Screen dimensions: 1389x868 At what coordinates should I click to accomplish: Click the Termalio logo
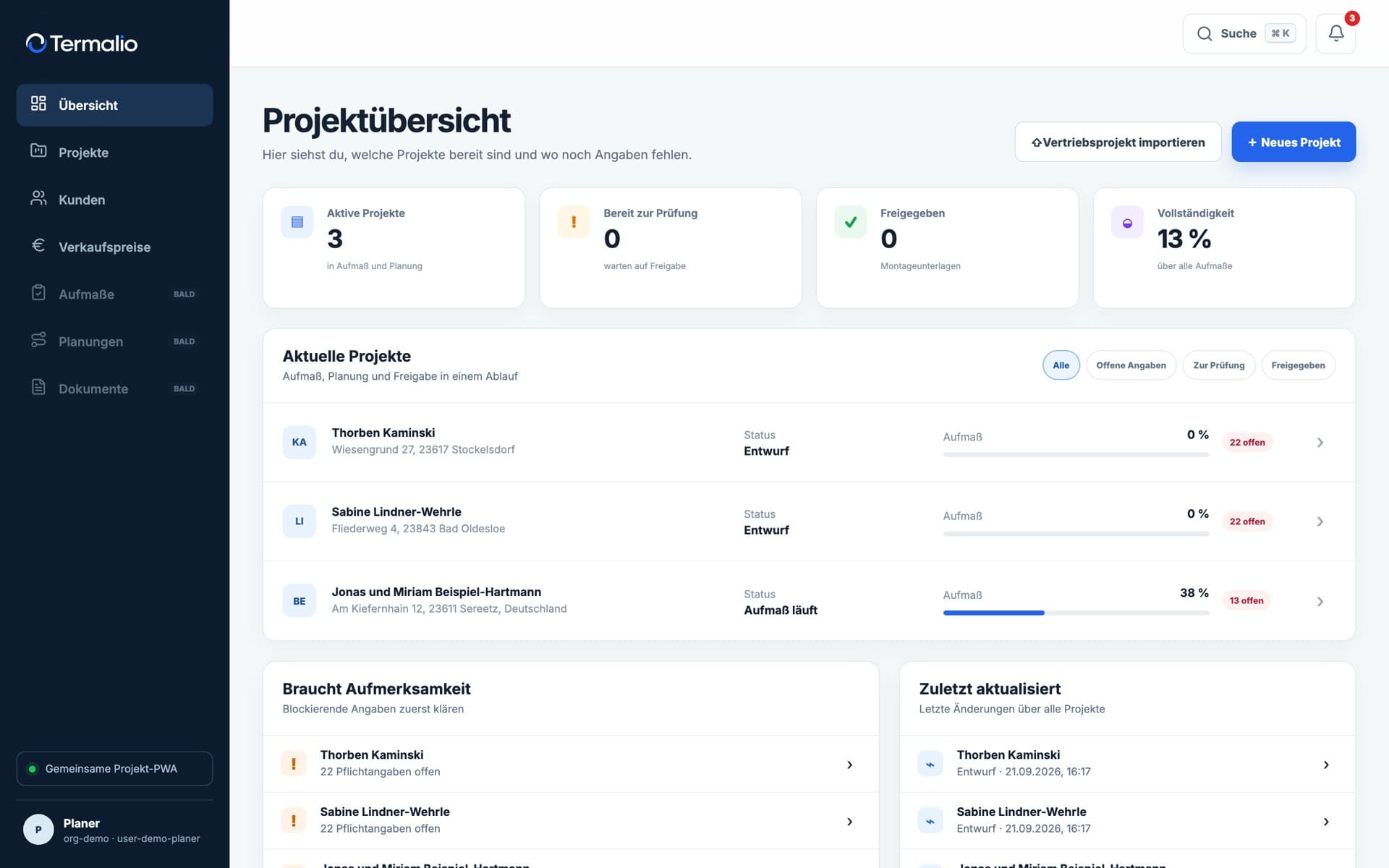82,43
